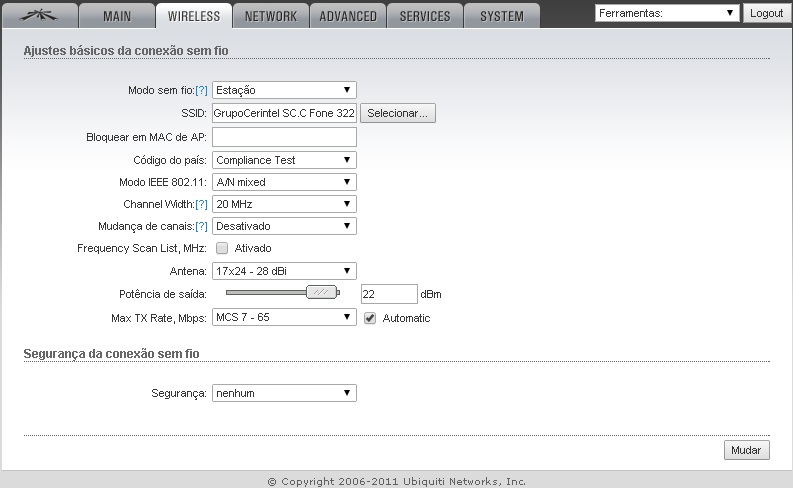Open the Código do país dropdown
The width and height of the screenshot is (793, 488).
point(284,160)
